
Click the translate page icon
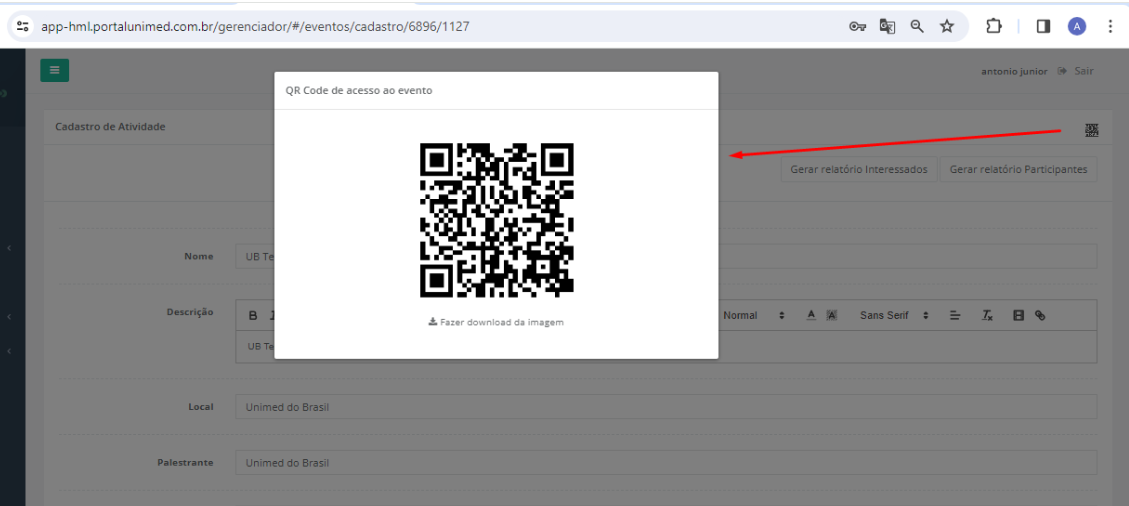887,27
